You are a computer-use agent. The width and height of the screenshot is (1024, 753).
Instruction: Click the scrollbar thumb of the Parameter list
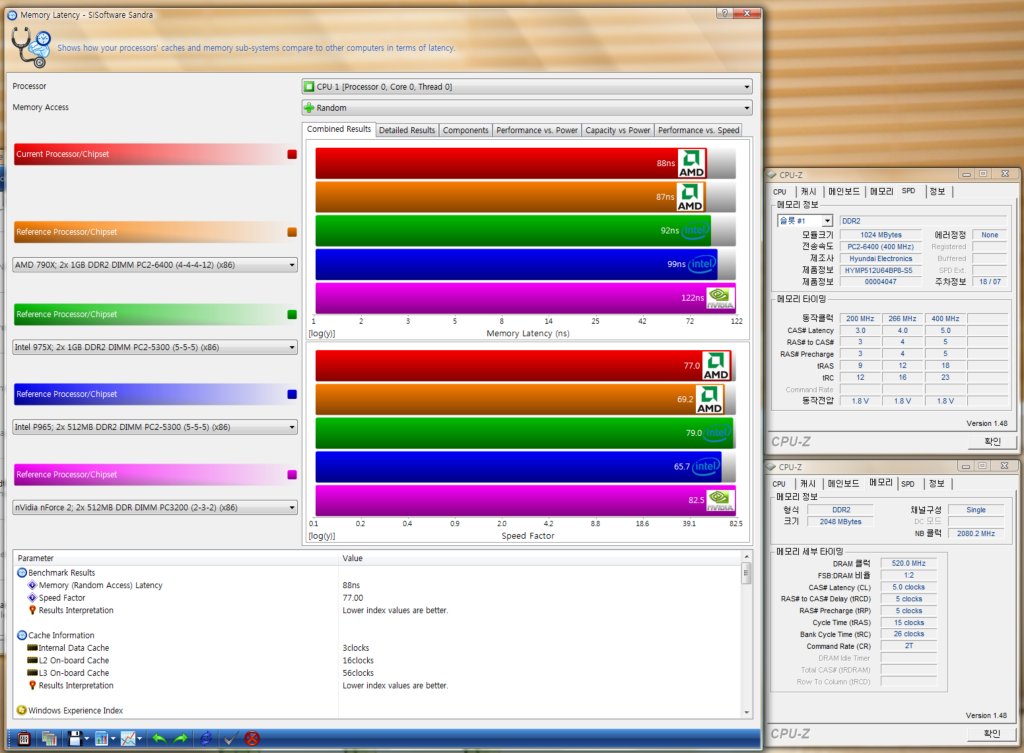(x=746, y=573)
